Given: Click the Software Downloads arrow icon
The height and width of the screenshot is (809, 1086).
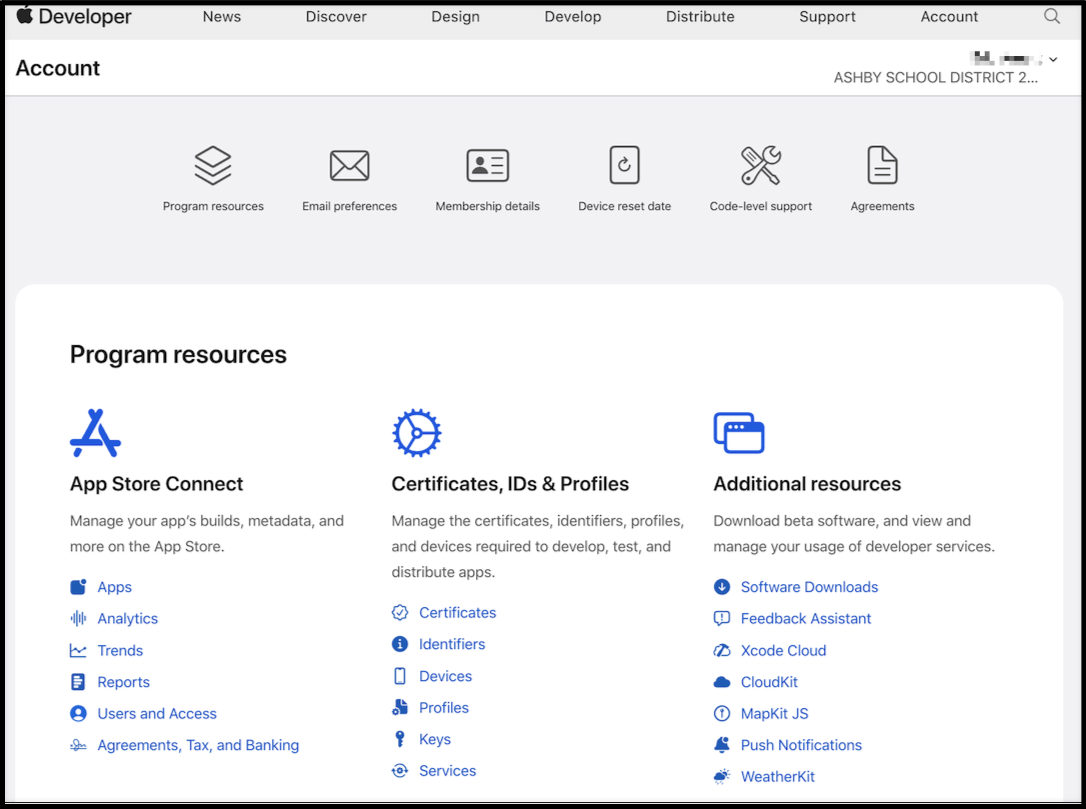Looking at the screenshot, I should click(x=722, y=587).
